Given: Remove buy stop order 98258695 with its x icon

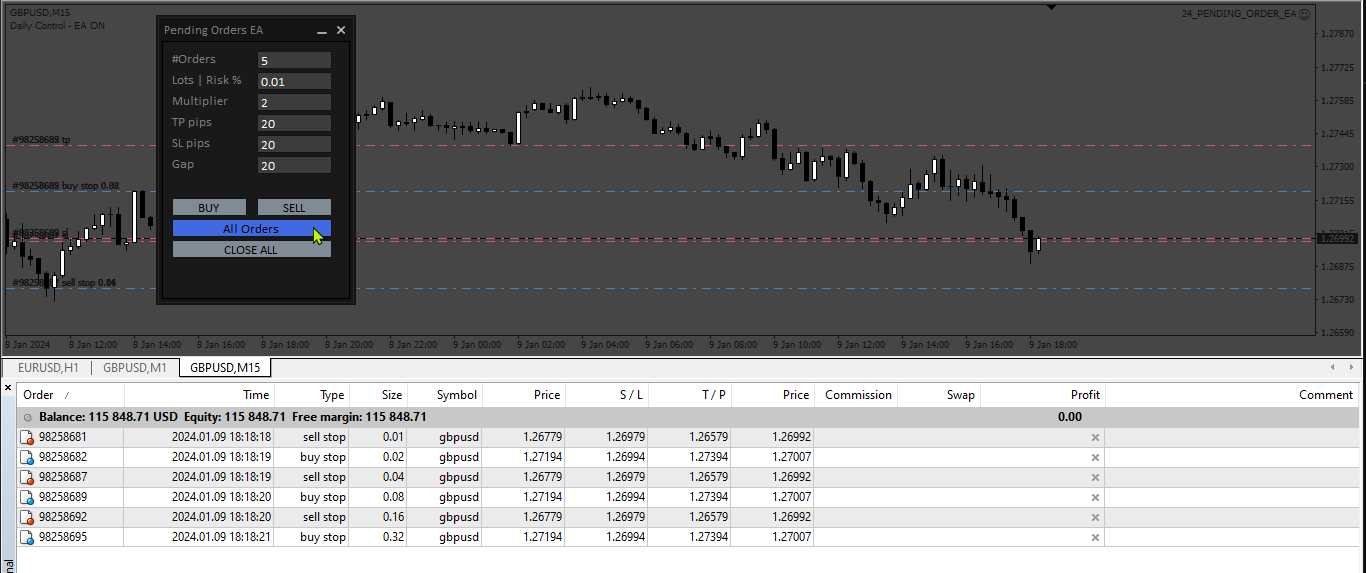Looking at the screenshot, I should [1095, 537].
